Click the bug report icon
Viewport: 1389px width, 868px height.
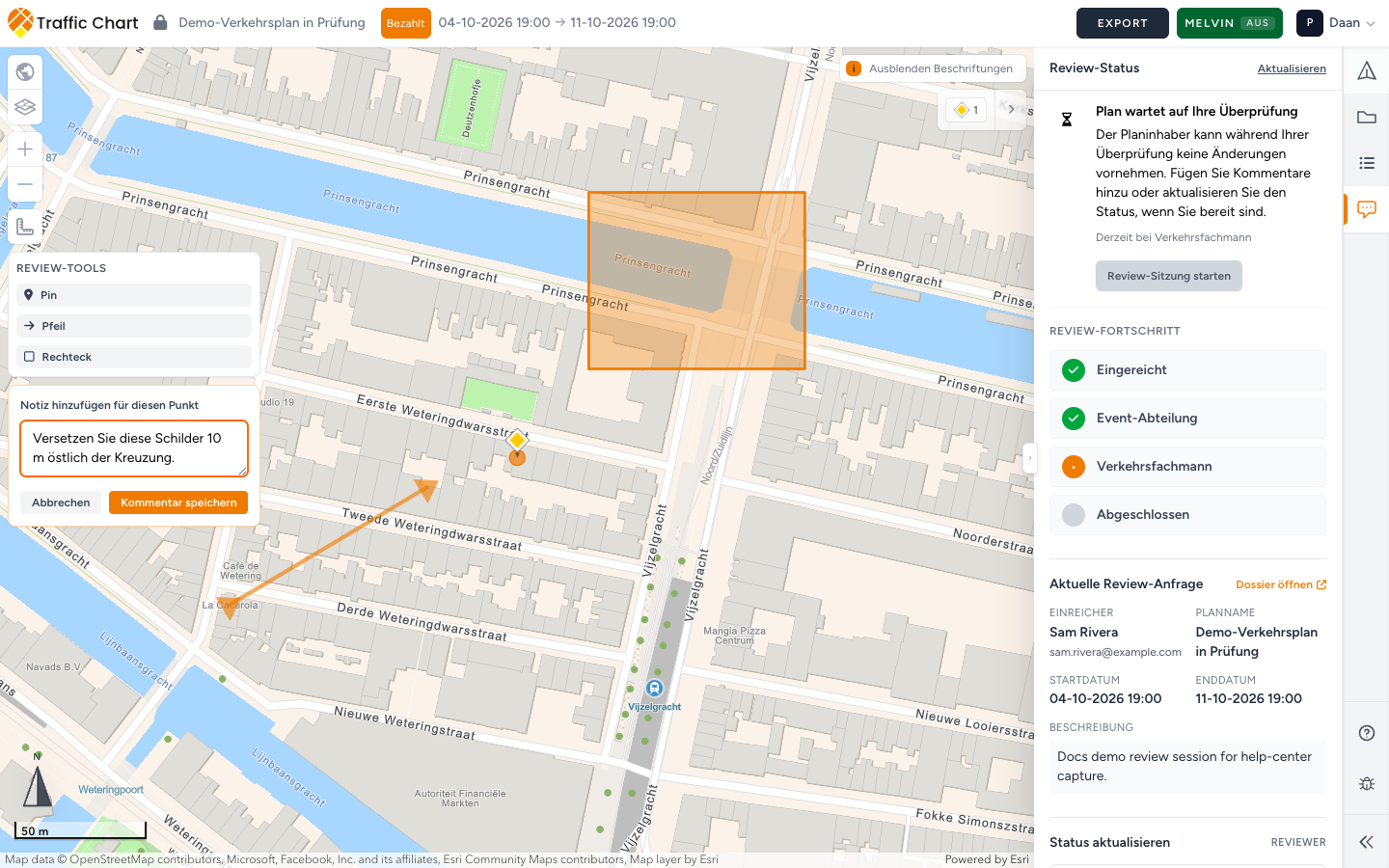[1367, 783]
